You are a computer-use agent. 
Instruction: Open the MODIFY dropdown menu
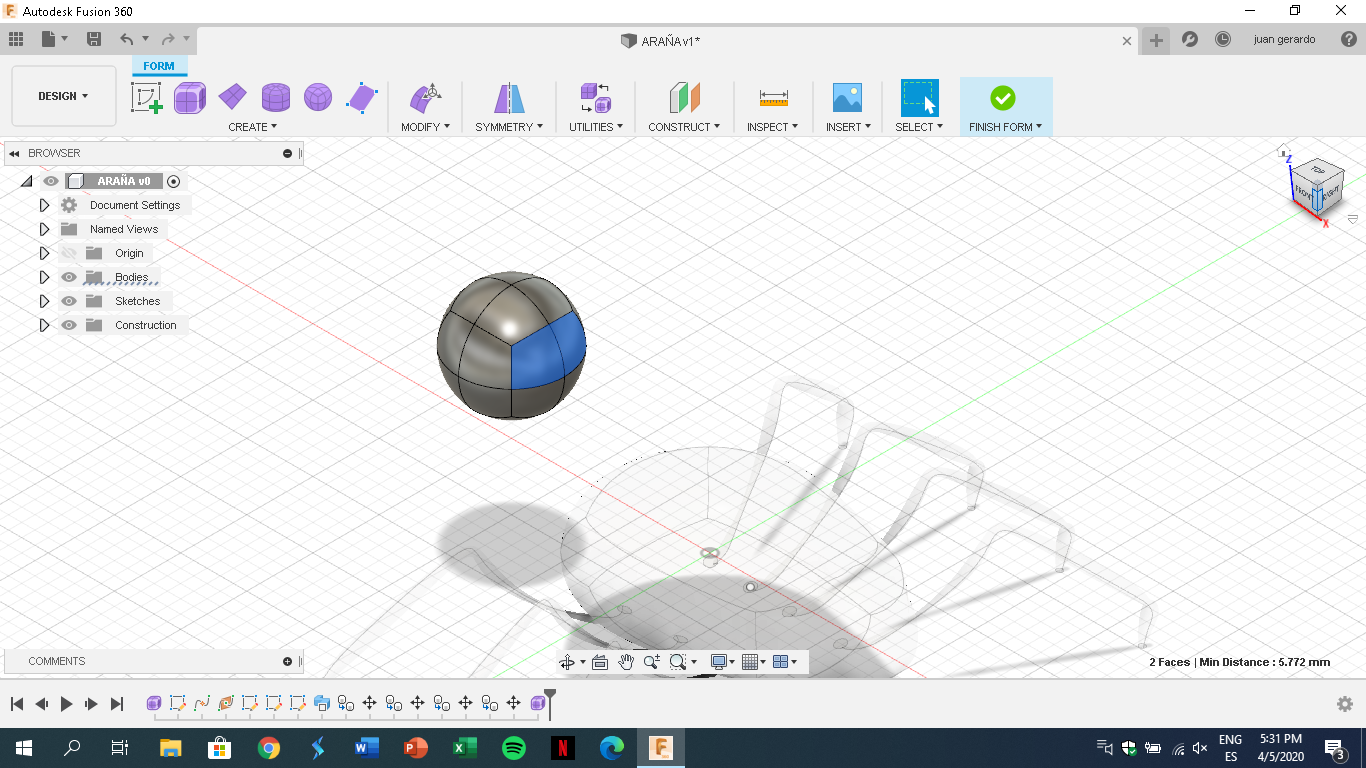(x=425, y=126)
